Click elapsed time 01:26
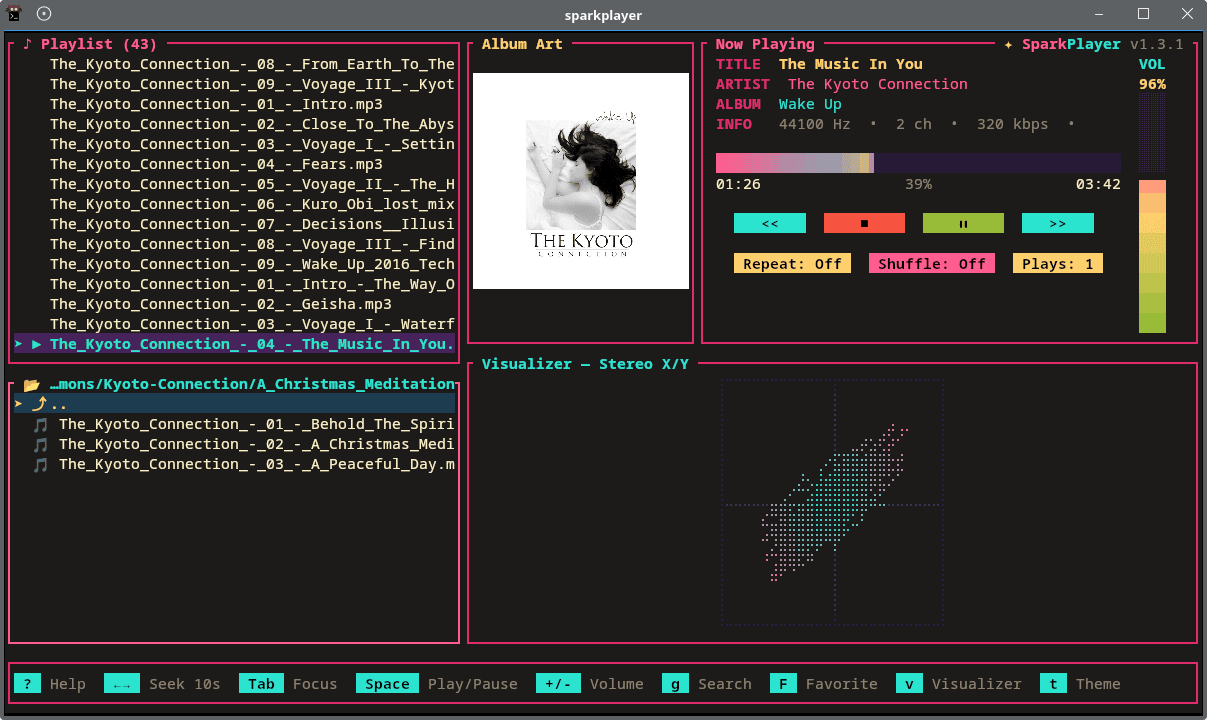This screenshot has height=720, width=1207. 738,184
